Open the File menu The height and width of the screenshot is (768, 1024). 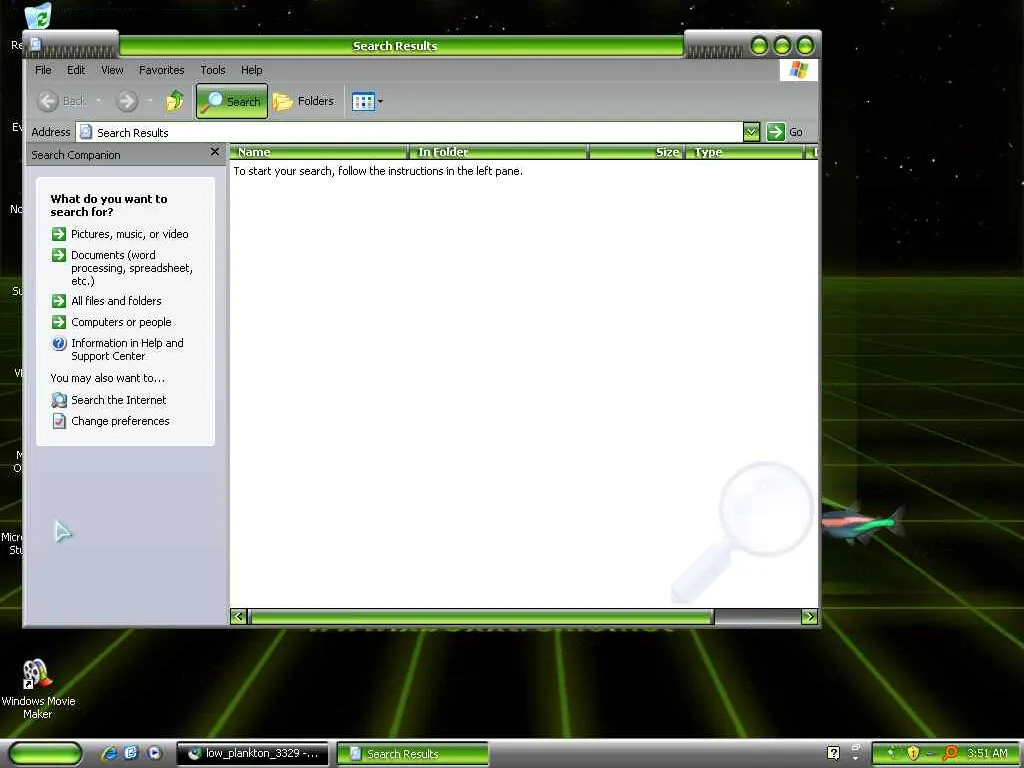[43, 70]
